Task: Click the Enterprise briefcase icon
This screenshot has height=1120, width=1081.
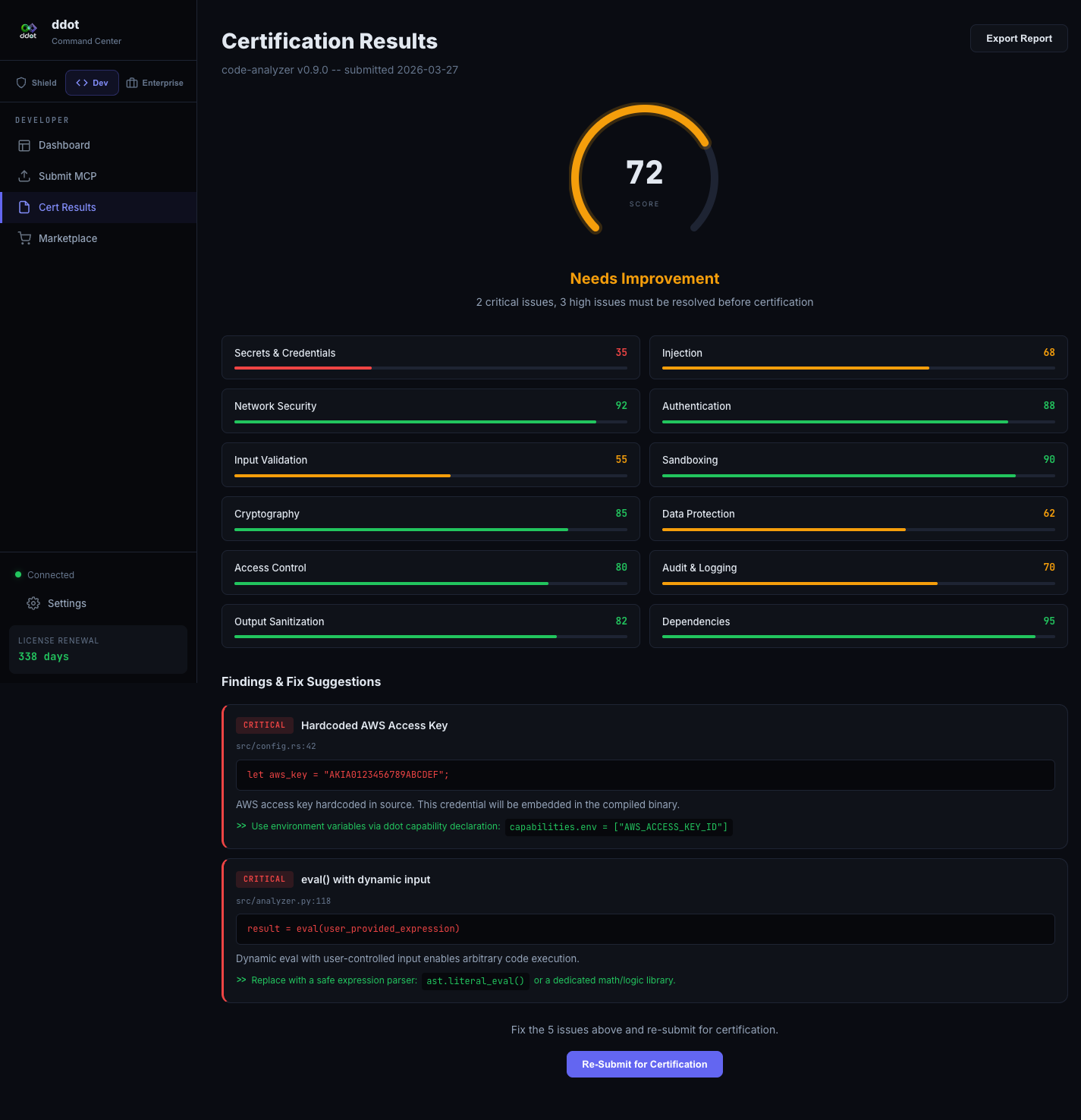Action: (x=132, y=82)
